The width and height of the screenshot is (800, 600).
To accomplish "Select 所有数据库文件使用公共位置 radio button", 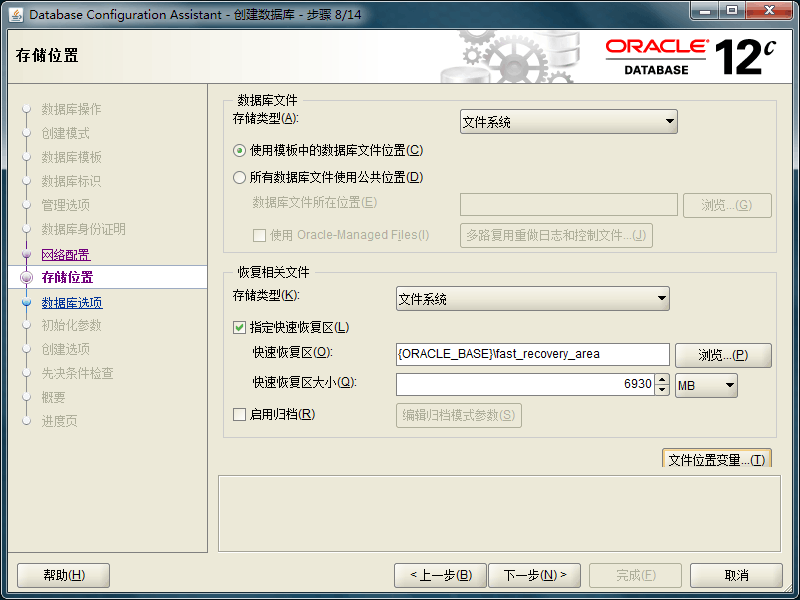I will 239,177.
